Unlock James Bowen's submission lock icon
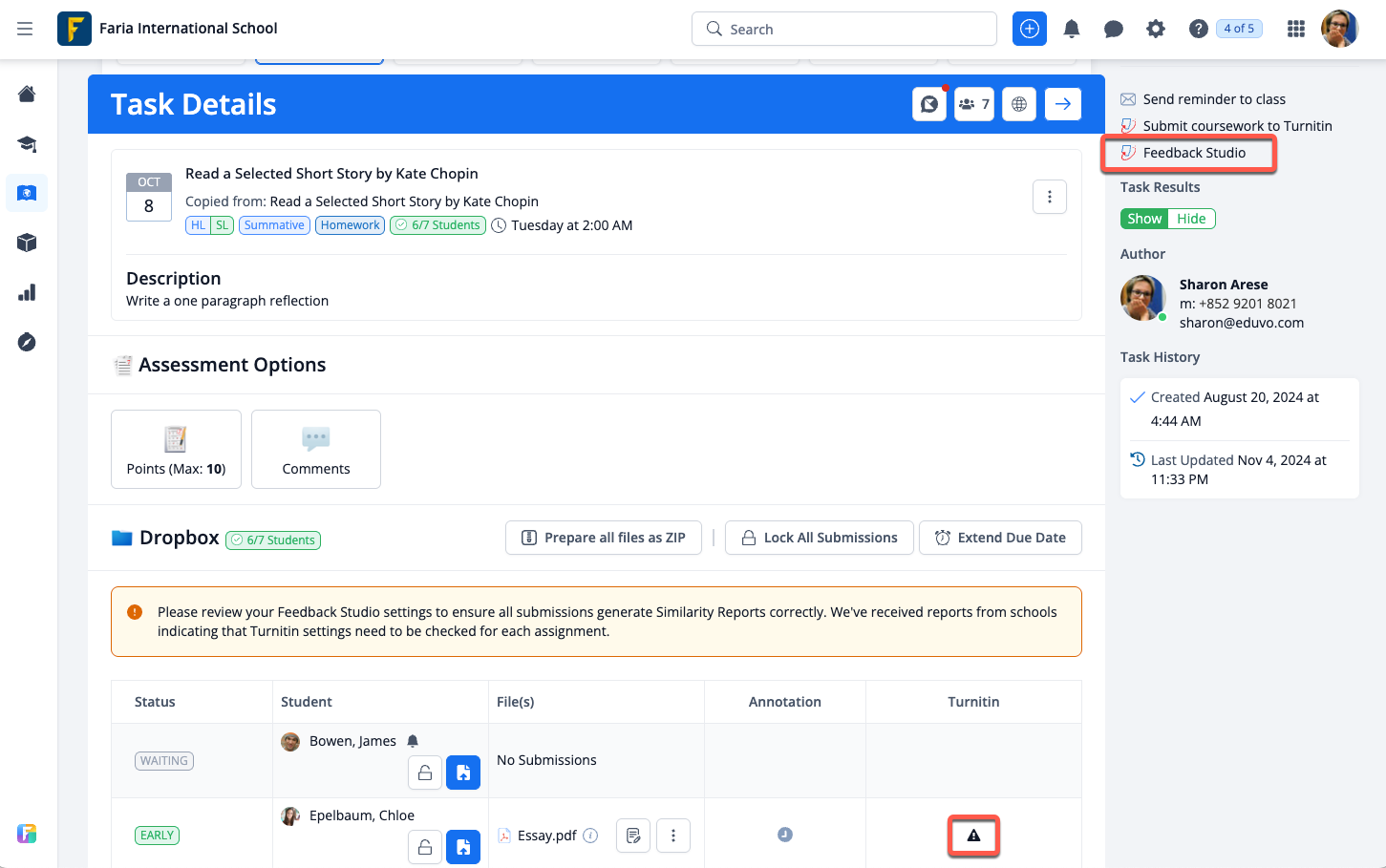Viewport: 1386px width, 868px height. pos(425,773)
